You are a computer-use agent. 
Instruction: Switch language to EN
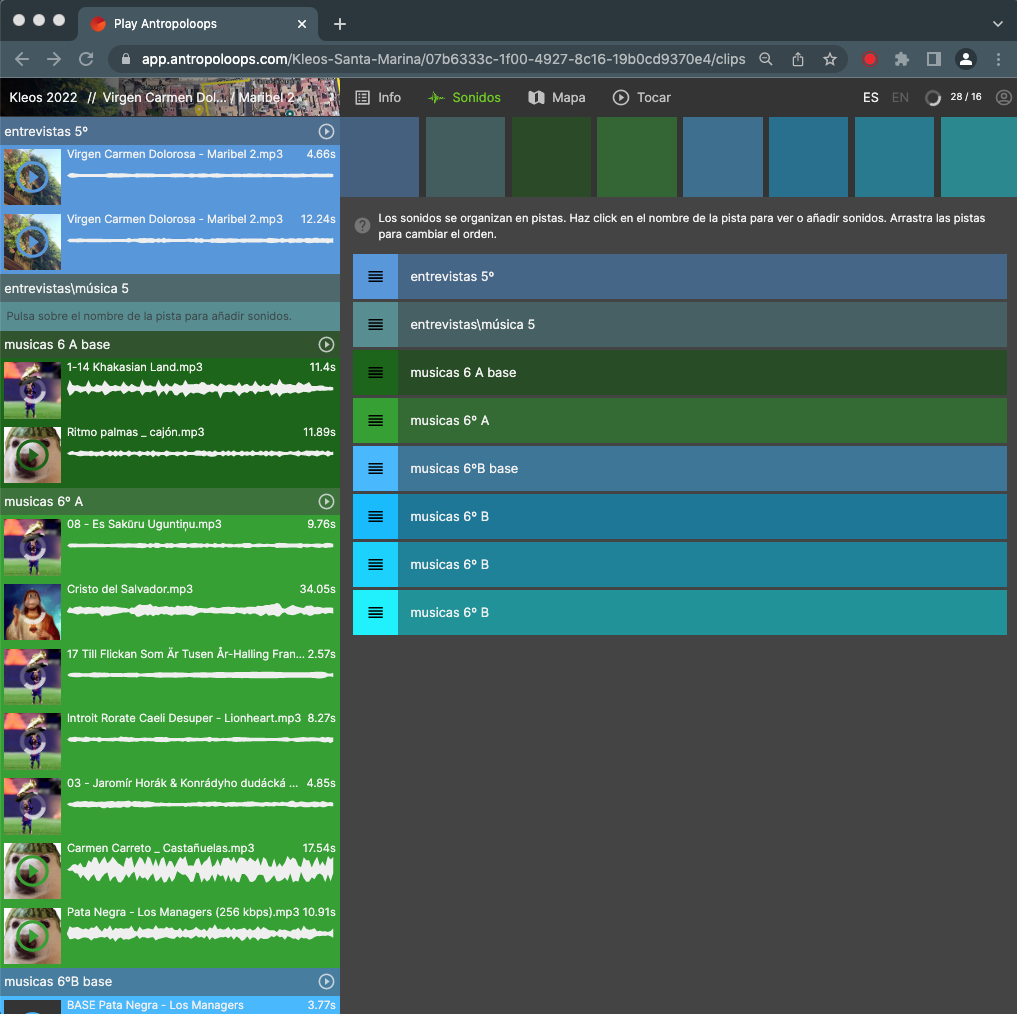coord(900,97)
